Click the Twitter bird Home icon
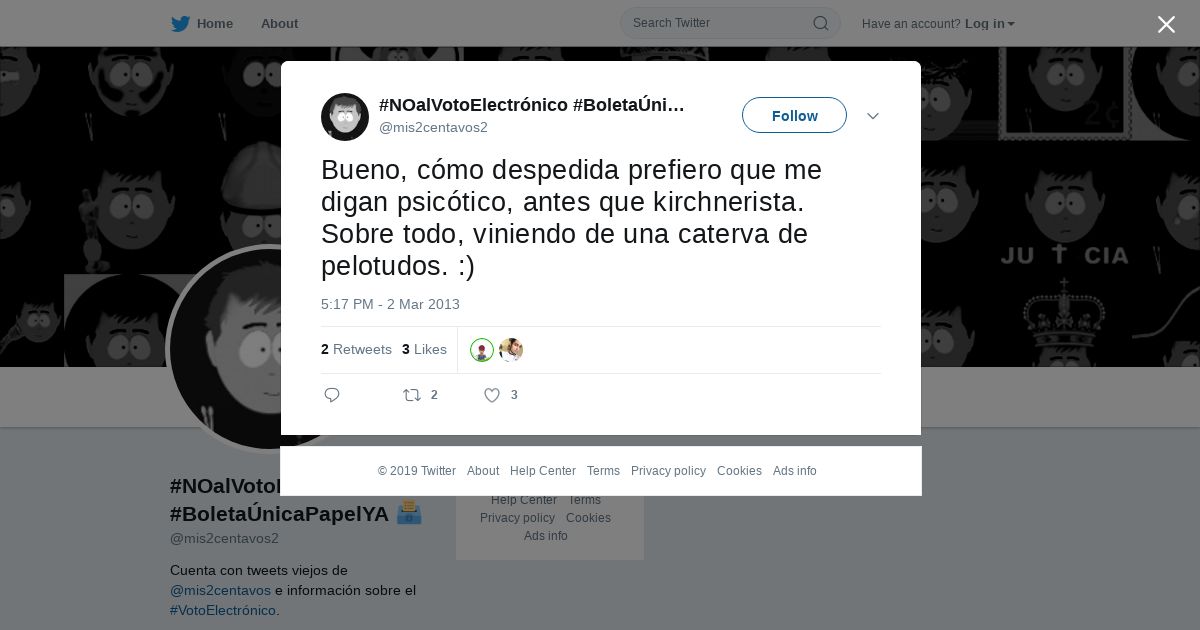Image resolution: width=1200 pixels, height=630 pixels. [180, 24]
